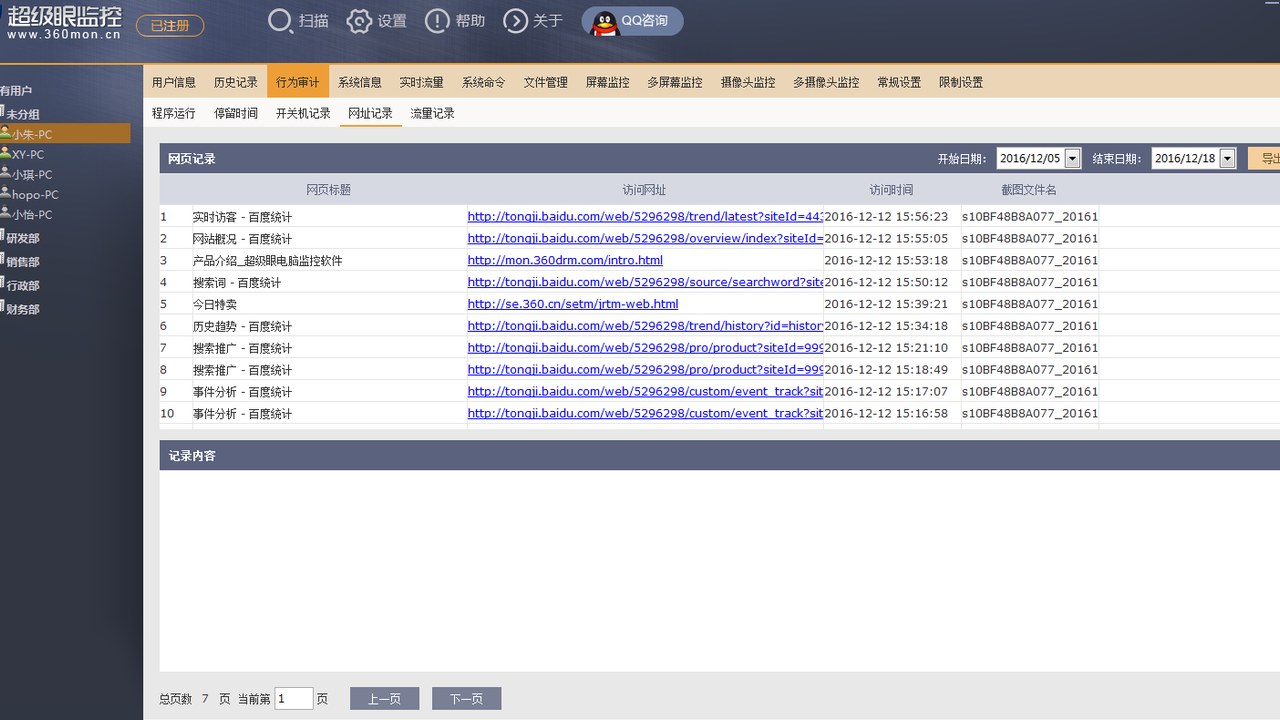The image size is (1280, 720).
Task: Click the 访问网址 column header
Action: [x=644, y=189]
